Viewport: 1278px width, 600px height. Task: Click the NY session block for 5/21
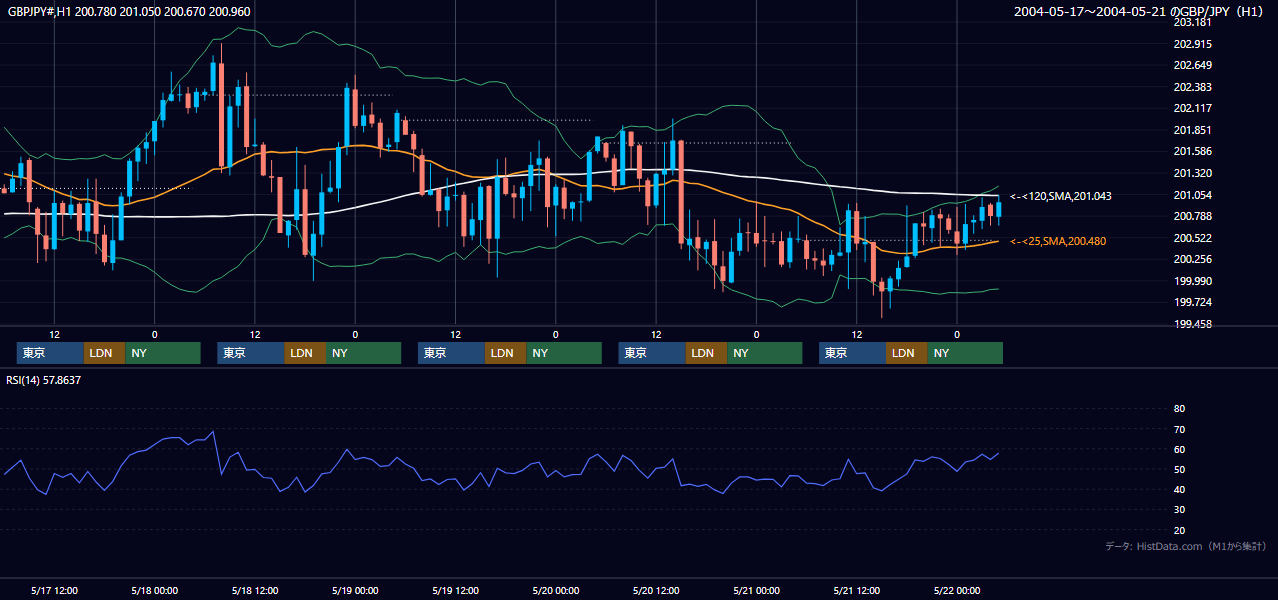coord(965,353)
